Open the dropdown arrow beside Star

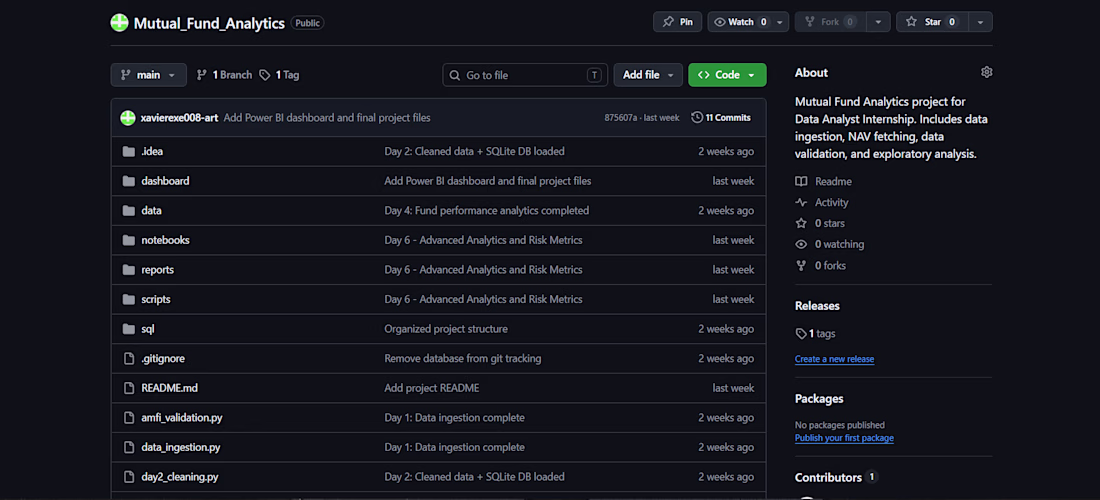click(980, 22)
